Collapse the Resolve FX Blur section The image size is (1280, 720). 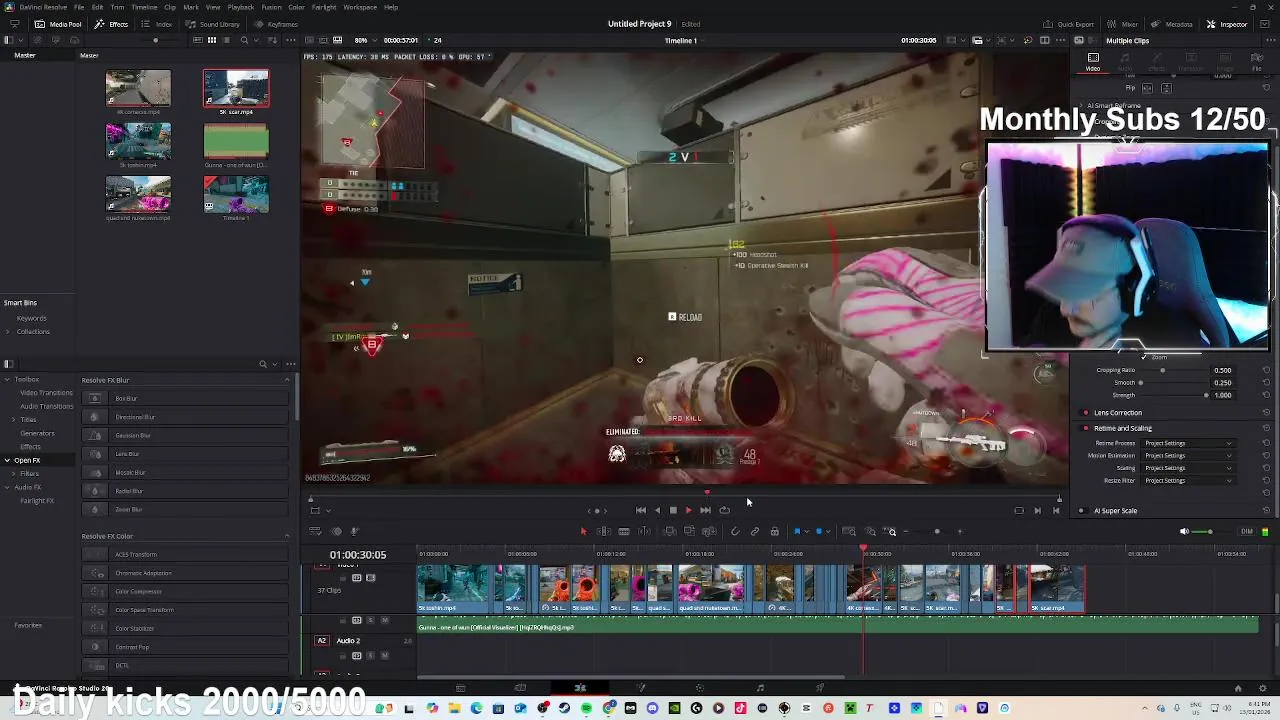click(x=287, y=380)
